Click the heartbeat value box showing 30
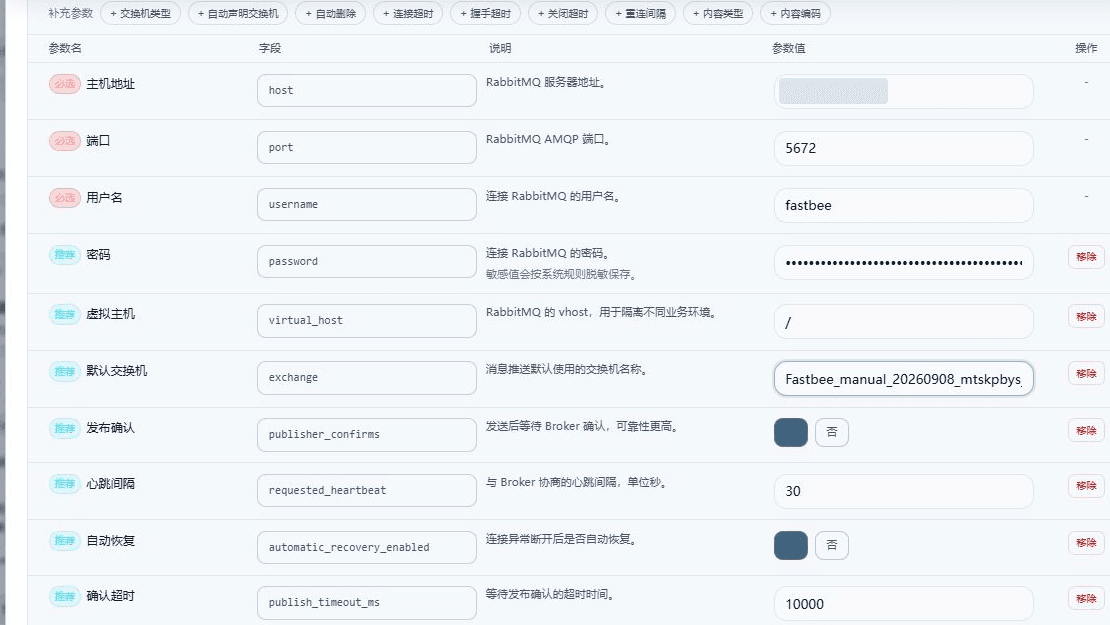This screenshot has height=625, width=1110. [x=903, y=491]
